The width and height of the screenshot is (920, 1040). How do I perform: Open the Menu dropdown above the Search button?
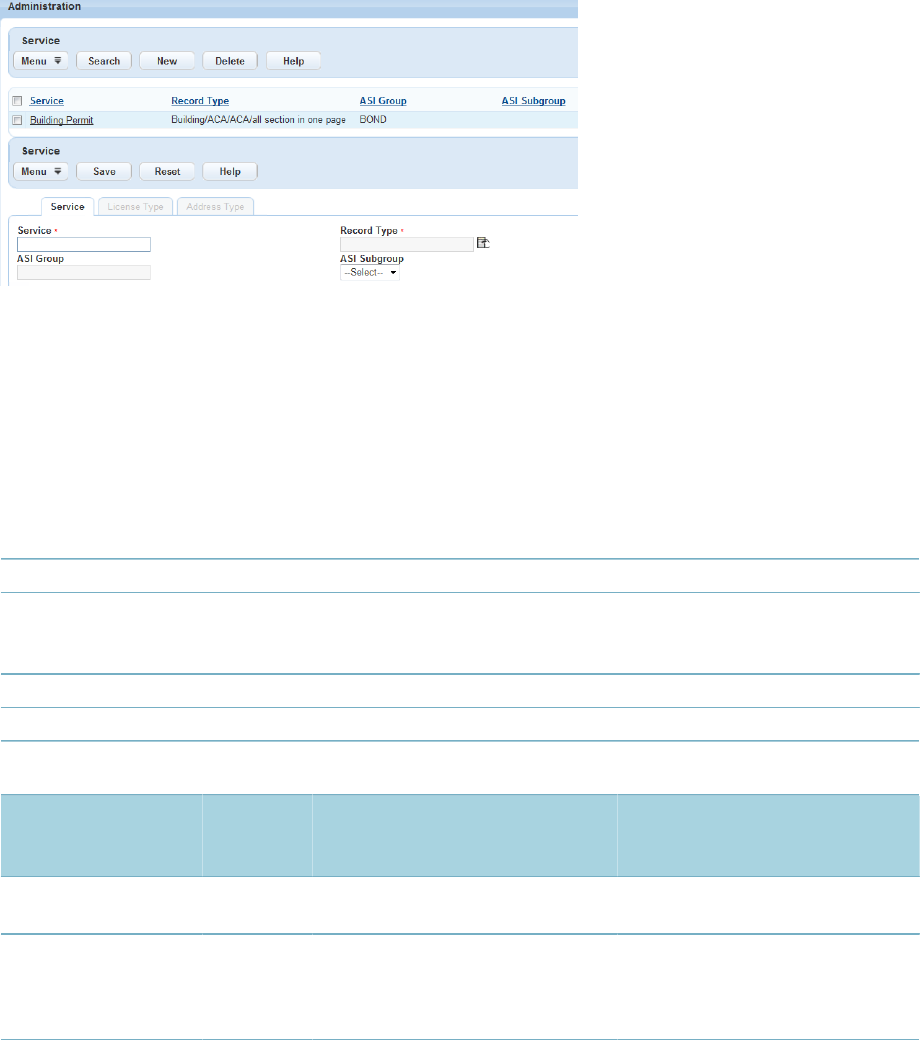click(41, 61)
